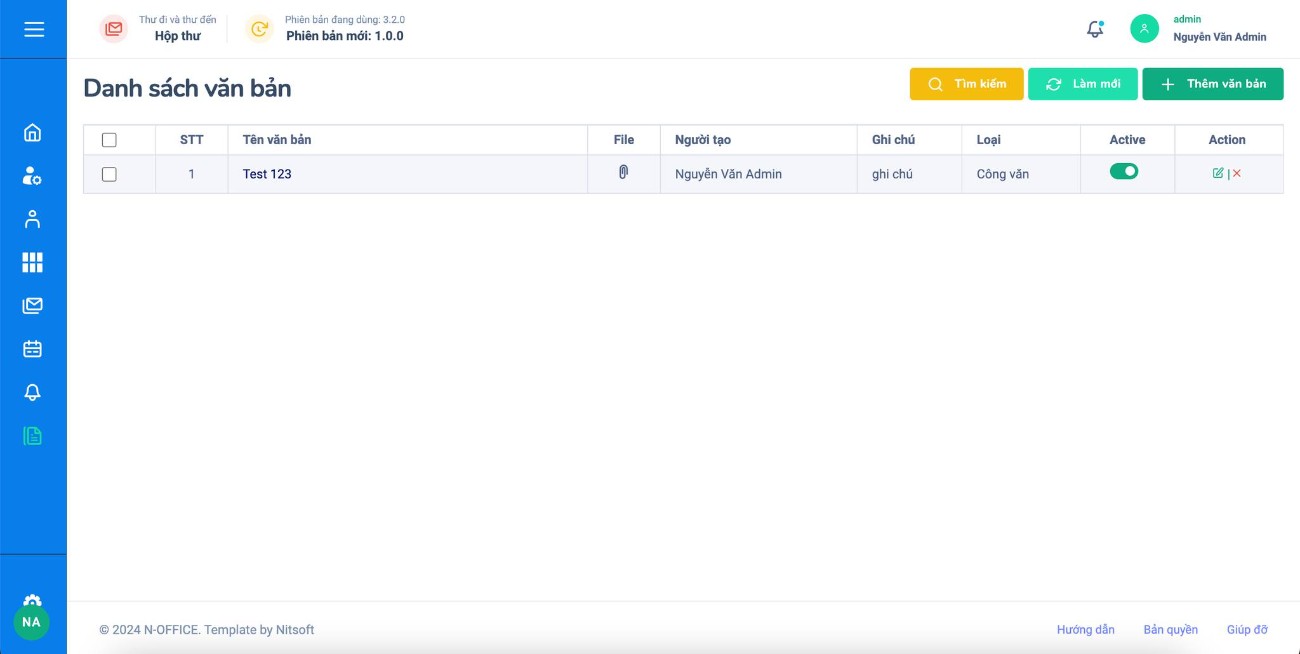Viewport: 1300px width, 654px height.
Task: Click the top bar notification bell
Action: coord(1095,29)
